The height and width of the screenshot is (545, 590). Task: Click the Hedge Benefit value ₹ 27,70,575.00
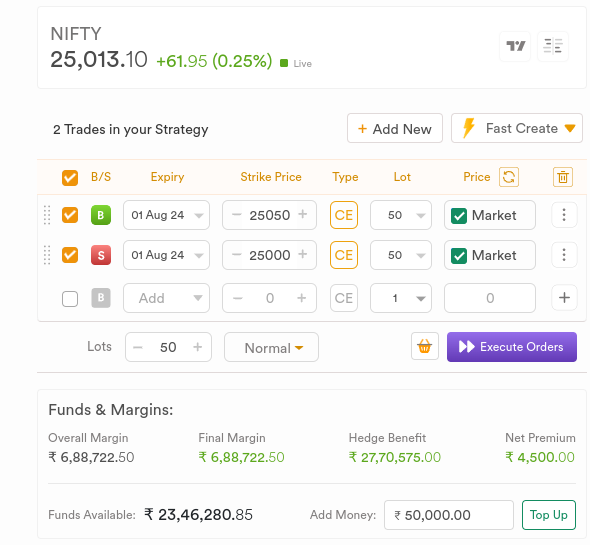click(x=394, y=457)
